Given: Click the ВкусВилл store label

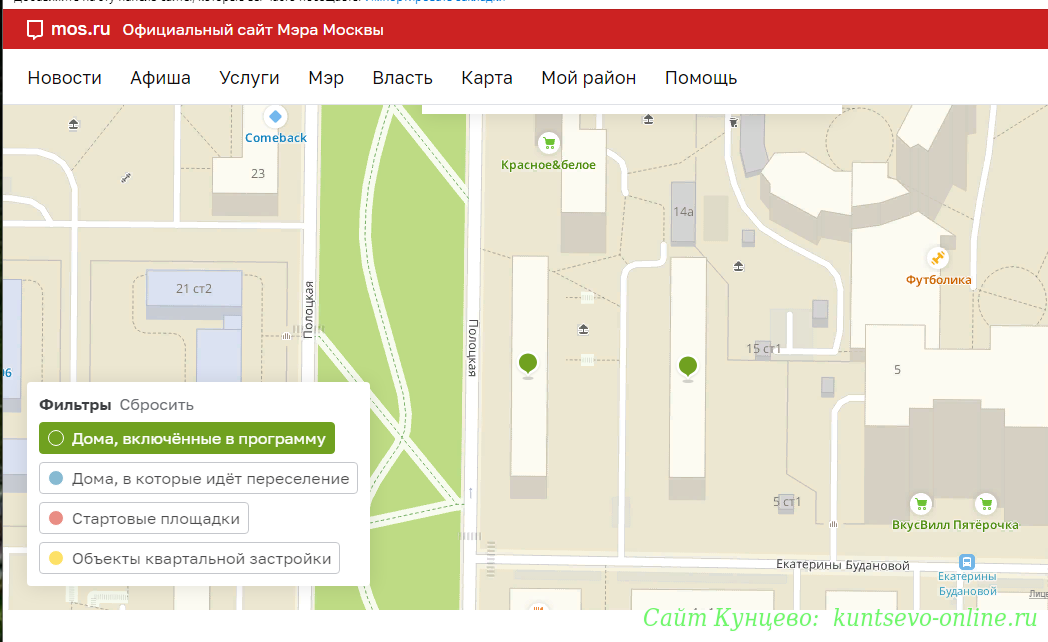Looking at the screenshot, I should click(x=921, y=525).
